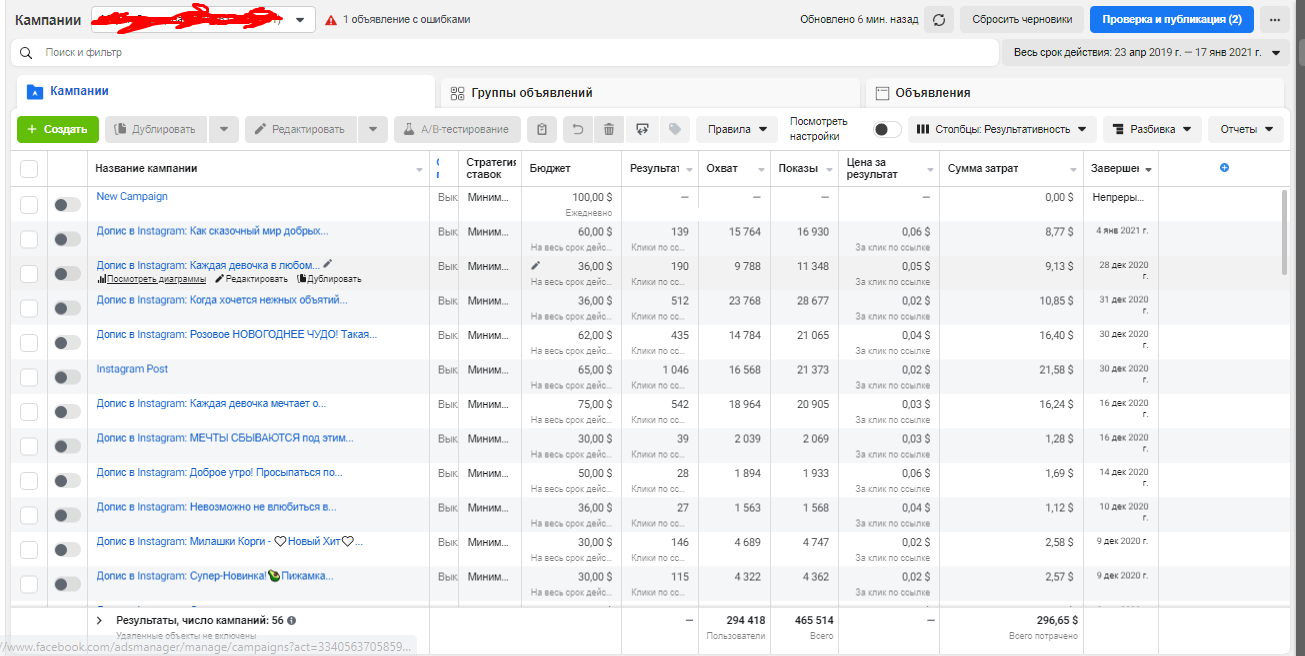Click the campaigns table vertical scrollbar
The image size is (1305, 656).
pos(1284,232)
